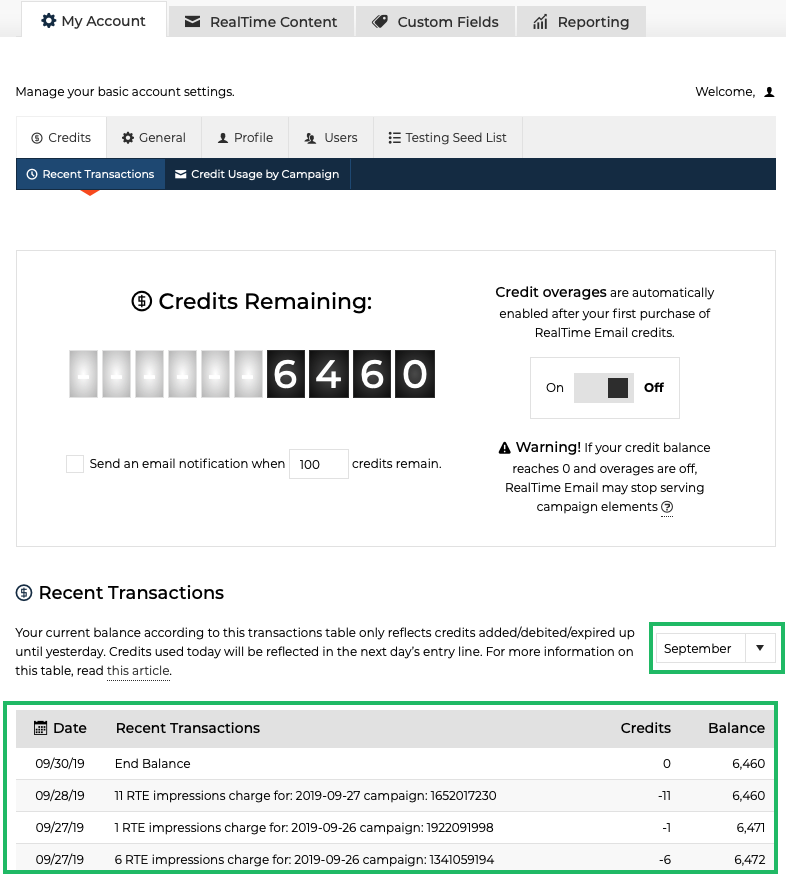Viewport: 786px width, 874px height.
Task: Click the credits threshold input field
Action: (x=318, y=464)
